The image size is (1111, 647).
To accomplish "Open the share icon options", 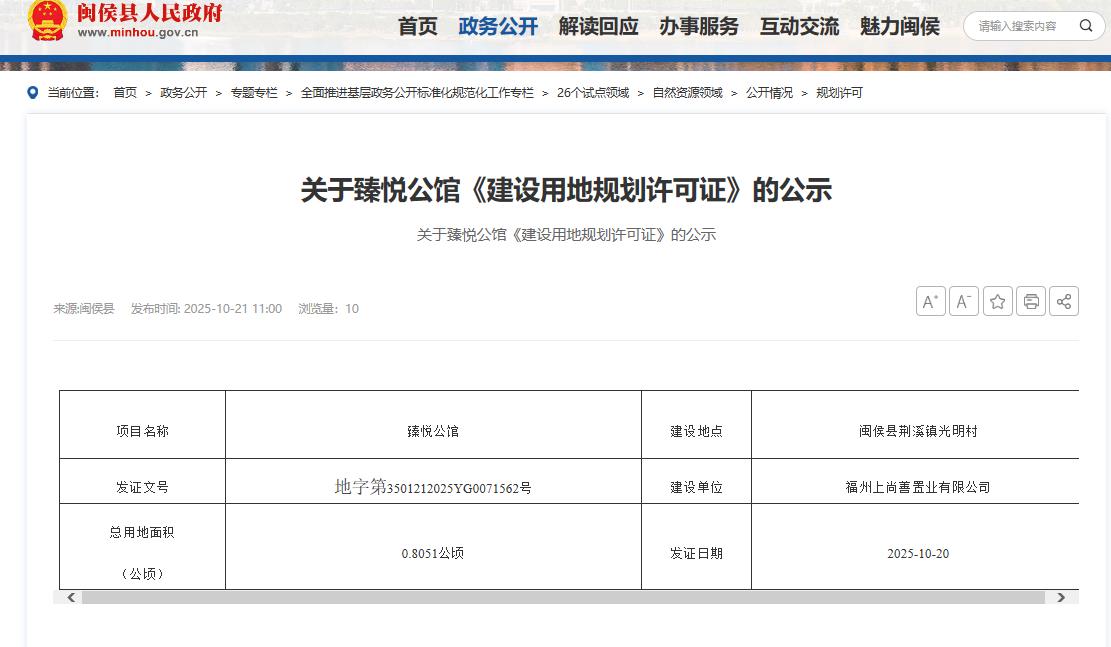I will [1064, 301].
